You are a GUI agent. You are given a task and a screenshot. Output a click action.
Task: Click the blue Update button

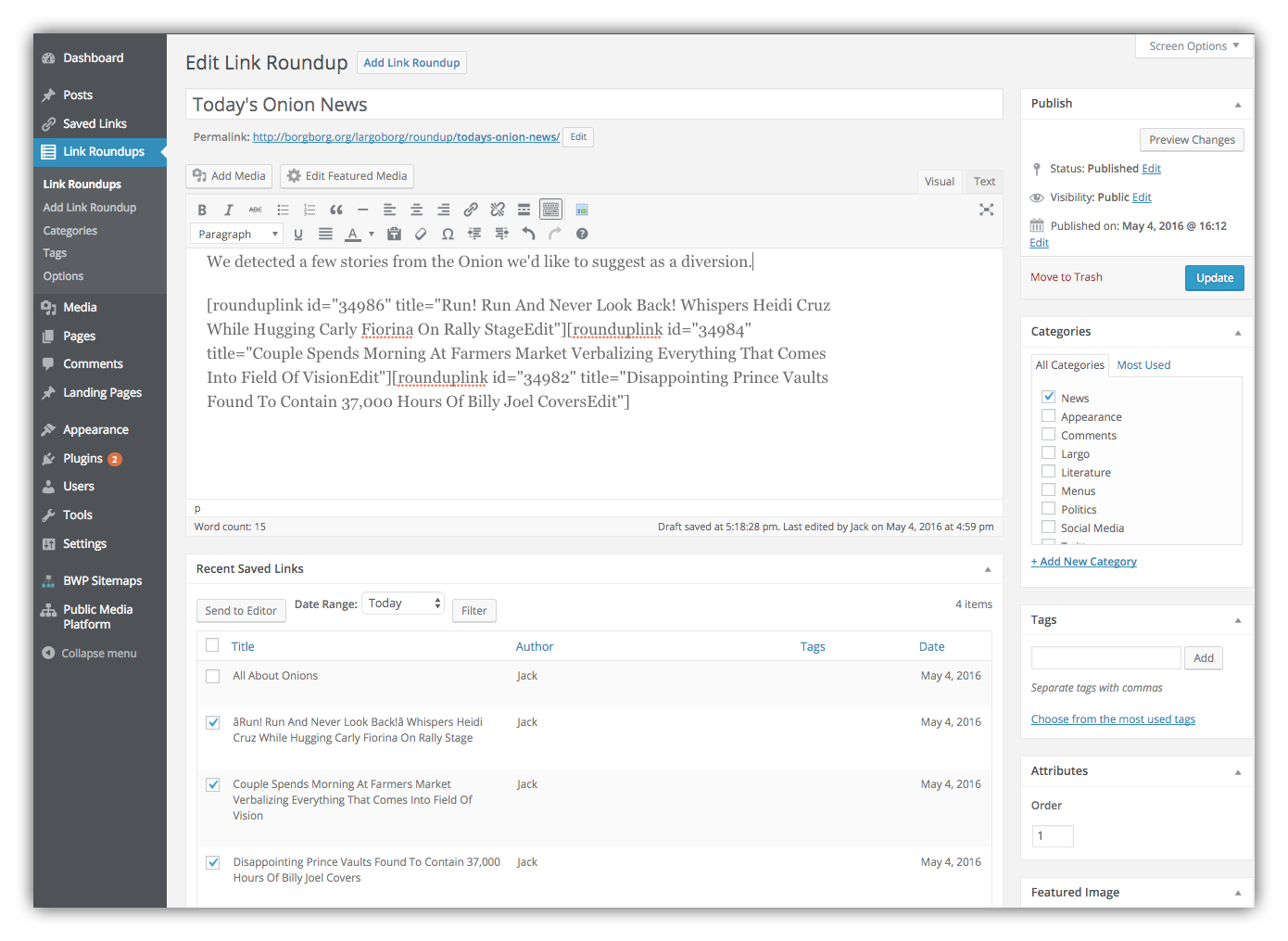1214,278
